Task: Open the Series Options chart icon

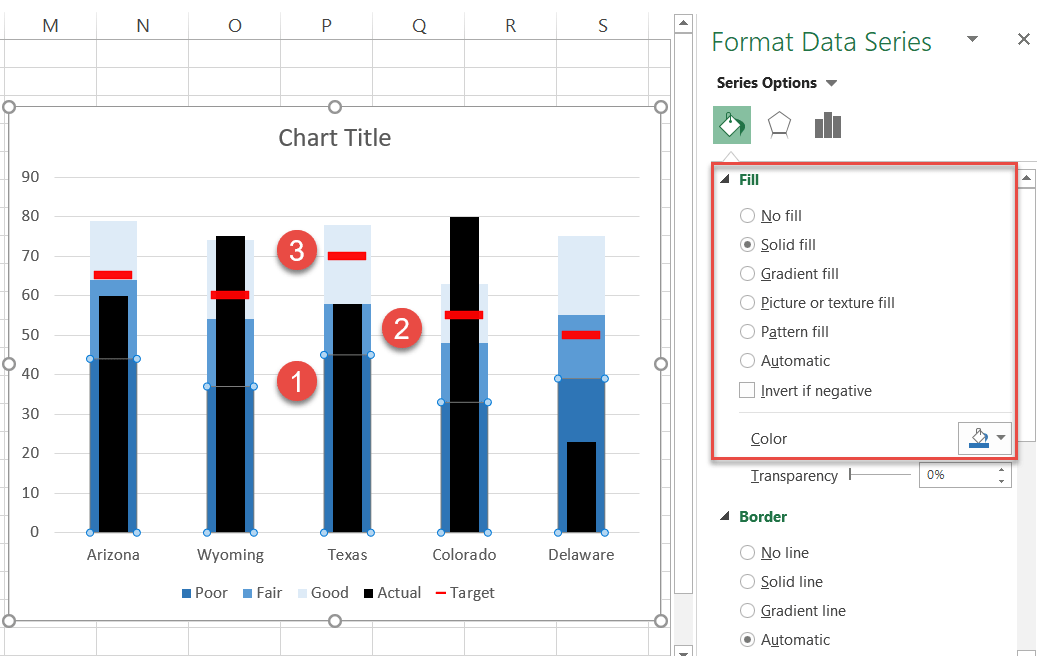Action: pyautogui.click(x=827, y=124)
